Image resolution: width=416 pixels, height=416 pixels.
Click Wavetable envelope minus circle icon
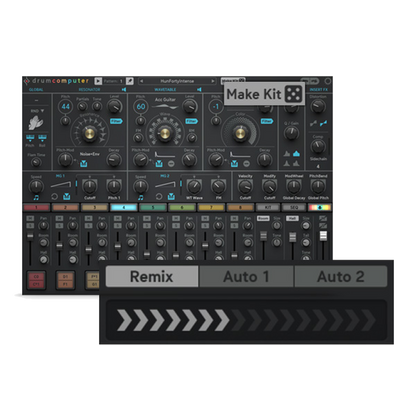pyautogui.click(x=171, y=163)
